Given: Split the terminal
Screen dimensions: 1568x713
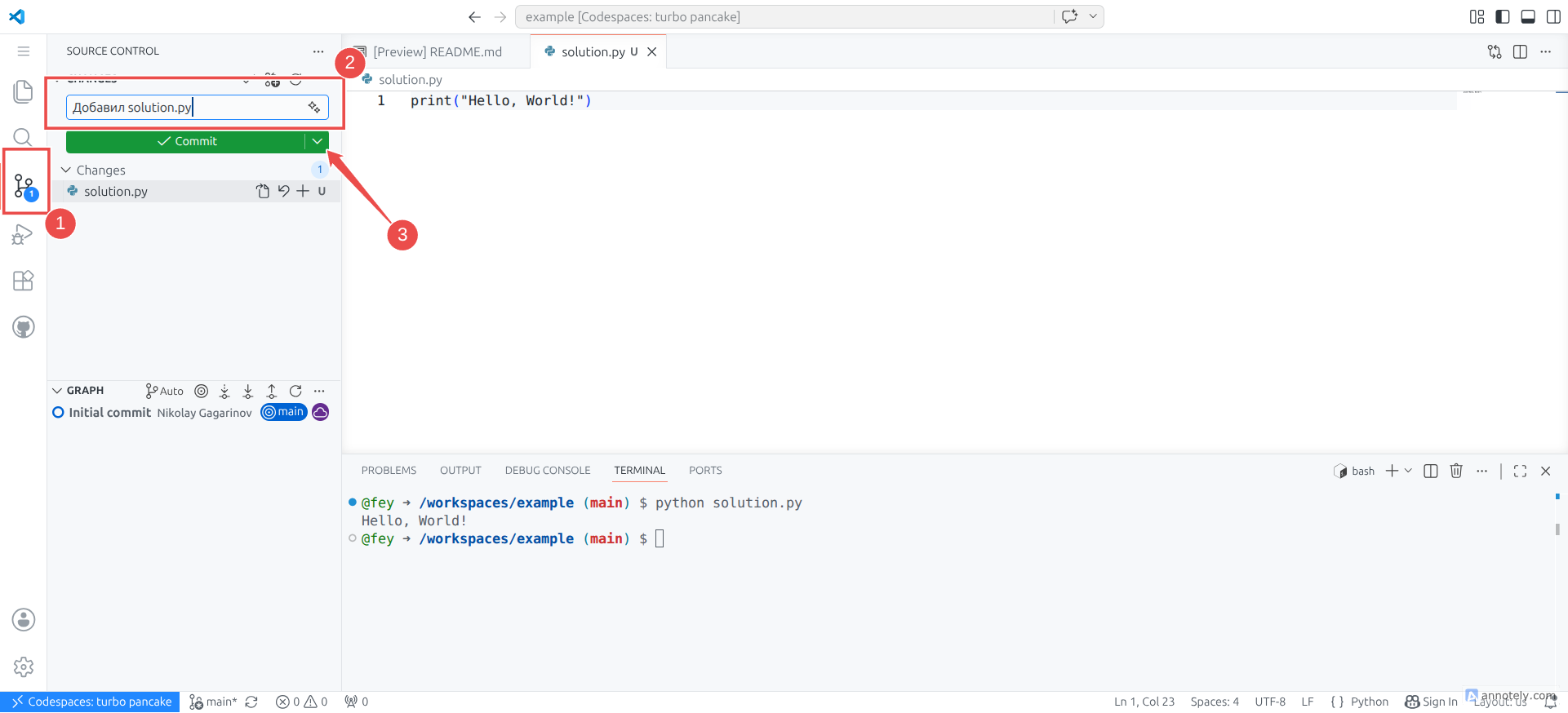Looking at the screenshot, I should 1430,471.
